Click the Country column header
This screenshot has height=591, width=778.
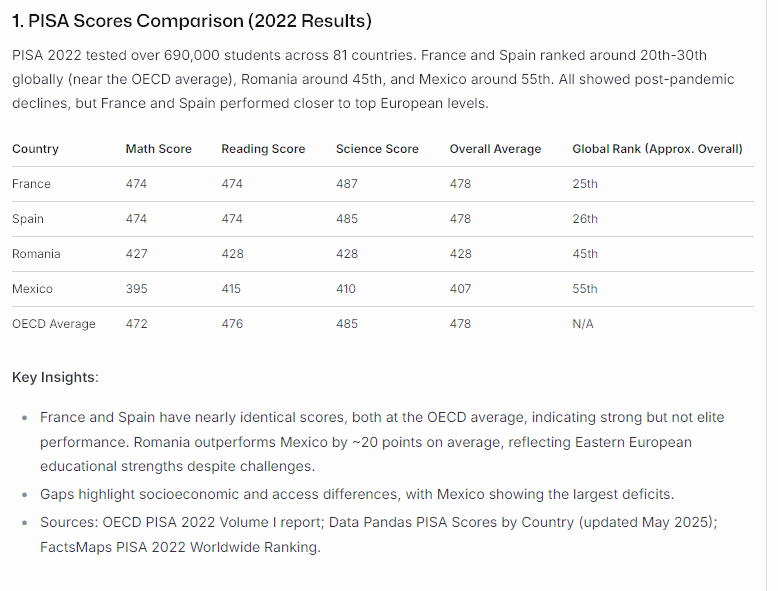(35, 149)
